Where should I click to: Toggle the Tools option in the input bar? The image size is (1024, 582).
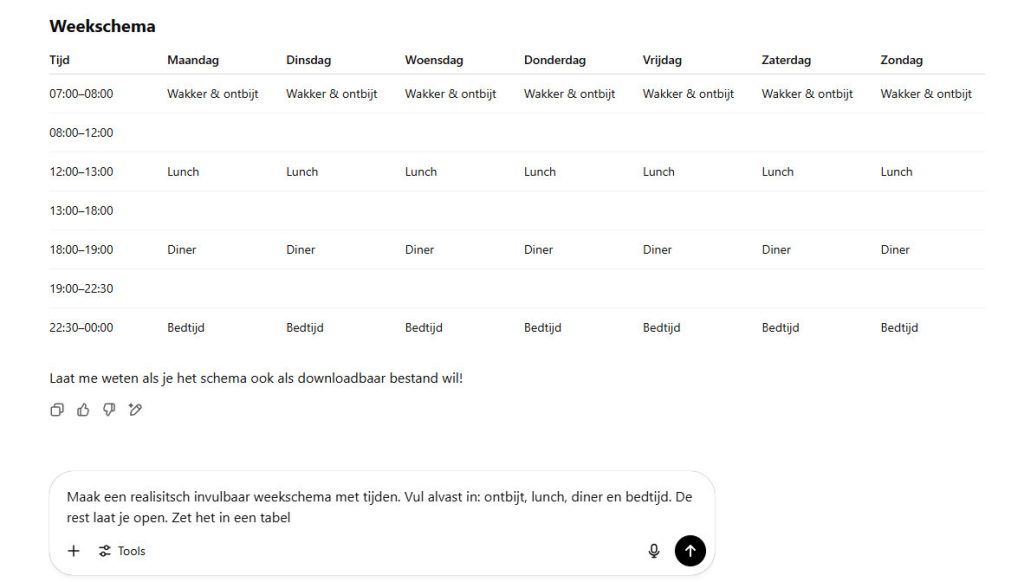pyautogui.click(x=121, y=550)
